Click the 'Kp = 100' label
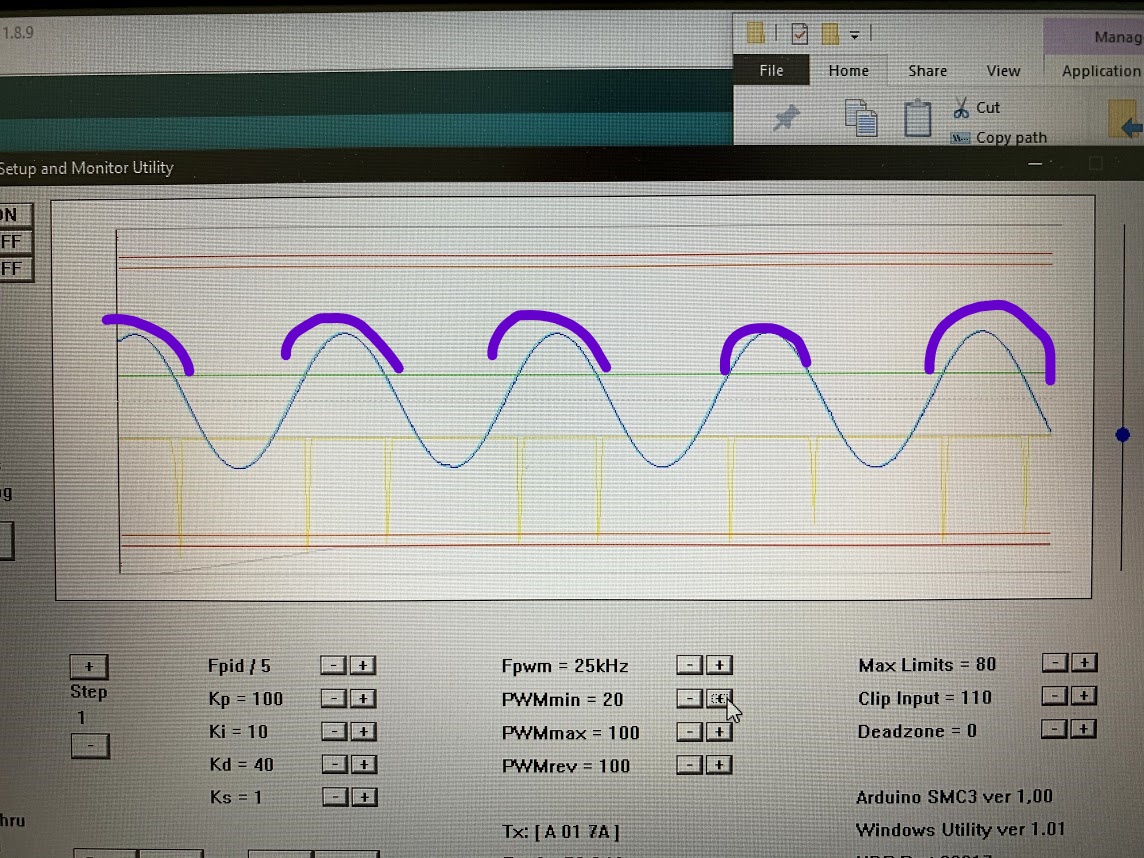Viewport: 1144px width, 858px height. pos(246,698)
